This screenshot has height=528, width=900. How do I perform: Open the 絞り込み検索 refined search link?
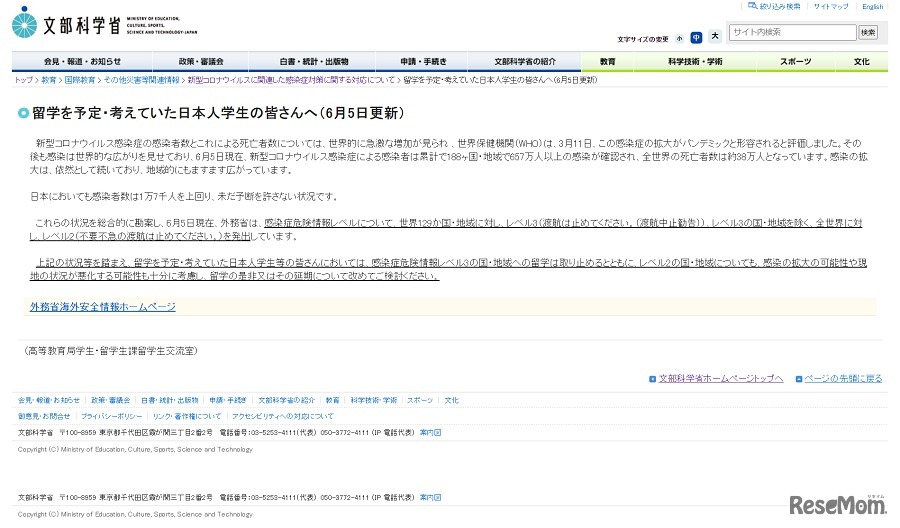point(774,6)
